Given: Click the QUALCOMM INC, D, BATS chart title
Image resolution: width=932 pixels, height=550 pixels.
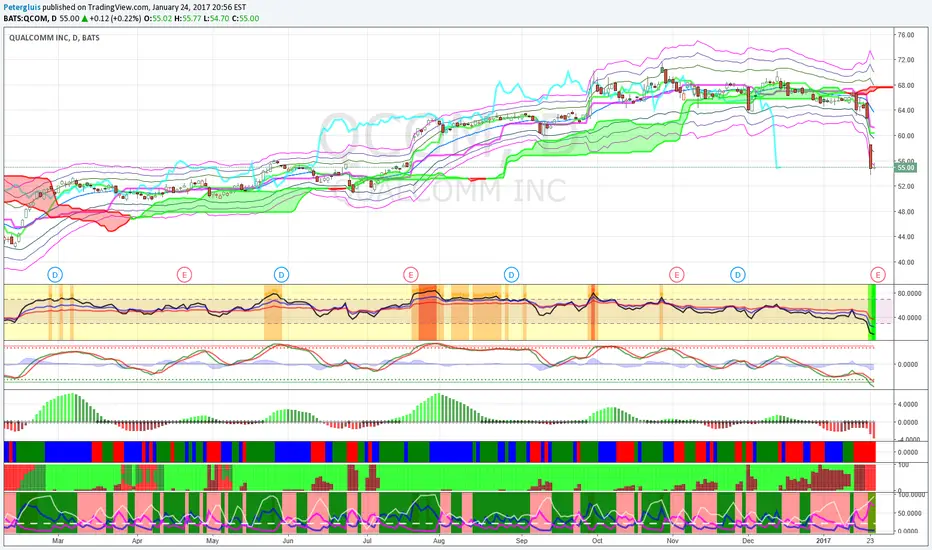Looking at the screenshot, I should tap(54, 37).
